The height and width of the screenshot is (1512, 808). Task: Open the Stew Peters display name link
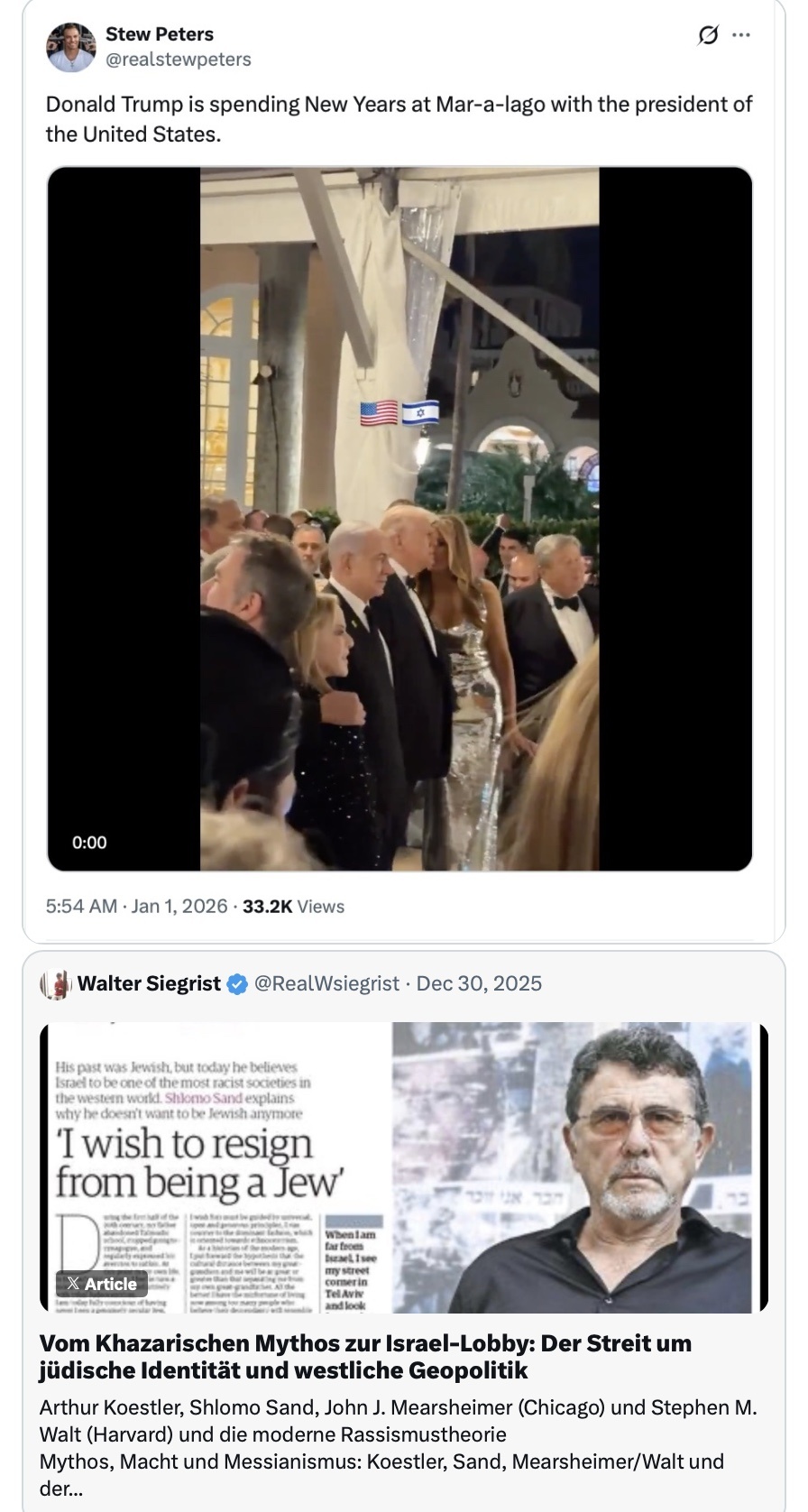(x=160, y=34)
